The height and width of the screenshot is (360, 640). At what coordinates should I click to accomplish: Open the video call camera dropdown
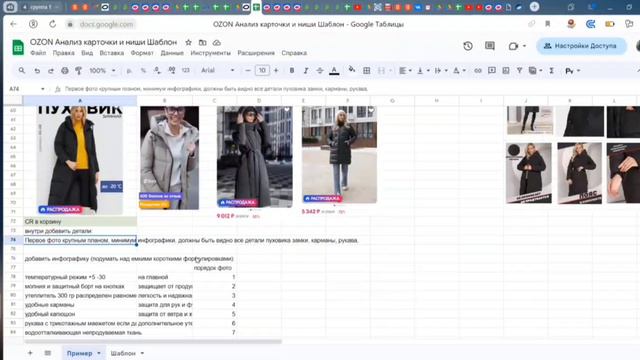pyautogui.click(x=517, y=46)
